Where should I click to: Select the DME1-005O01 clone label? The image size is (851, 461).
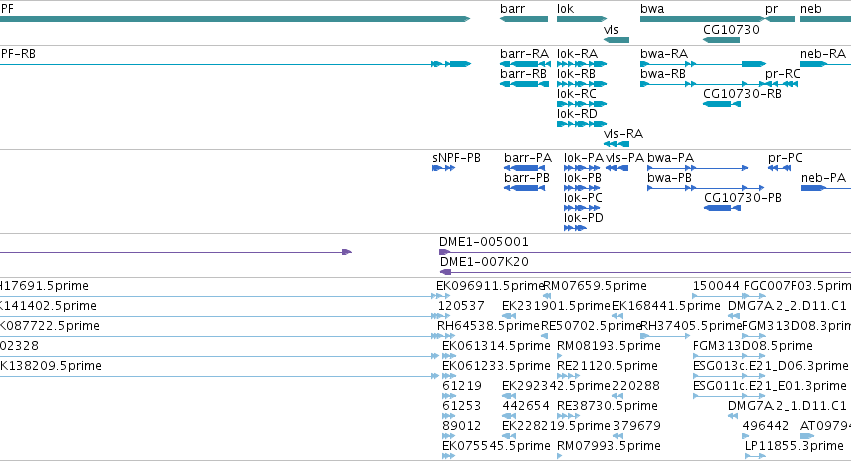[484, 242]
